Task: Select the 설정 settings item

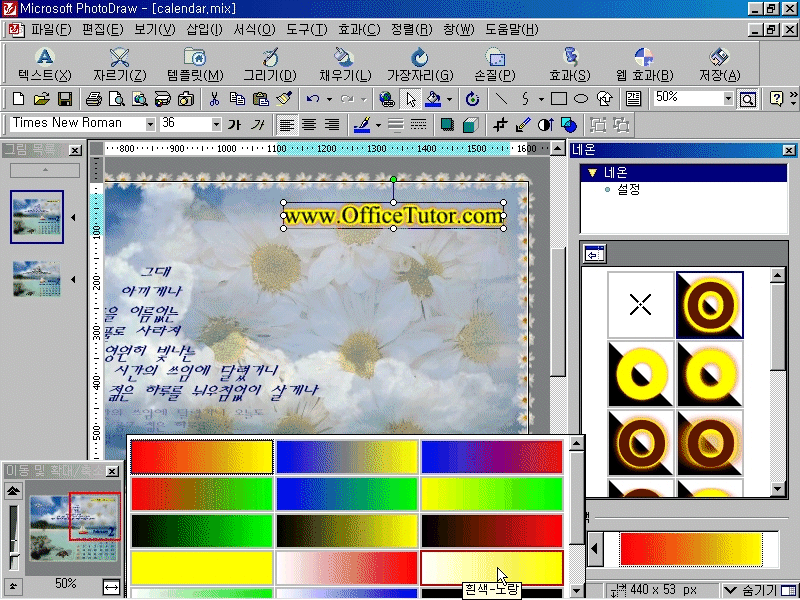Action: (628, 189)
